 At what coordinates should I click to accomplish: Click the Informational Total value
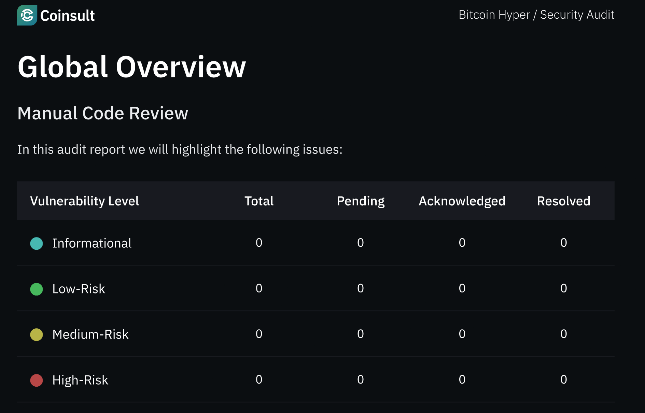tap(259, 243)
